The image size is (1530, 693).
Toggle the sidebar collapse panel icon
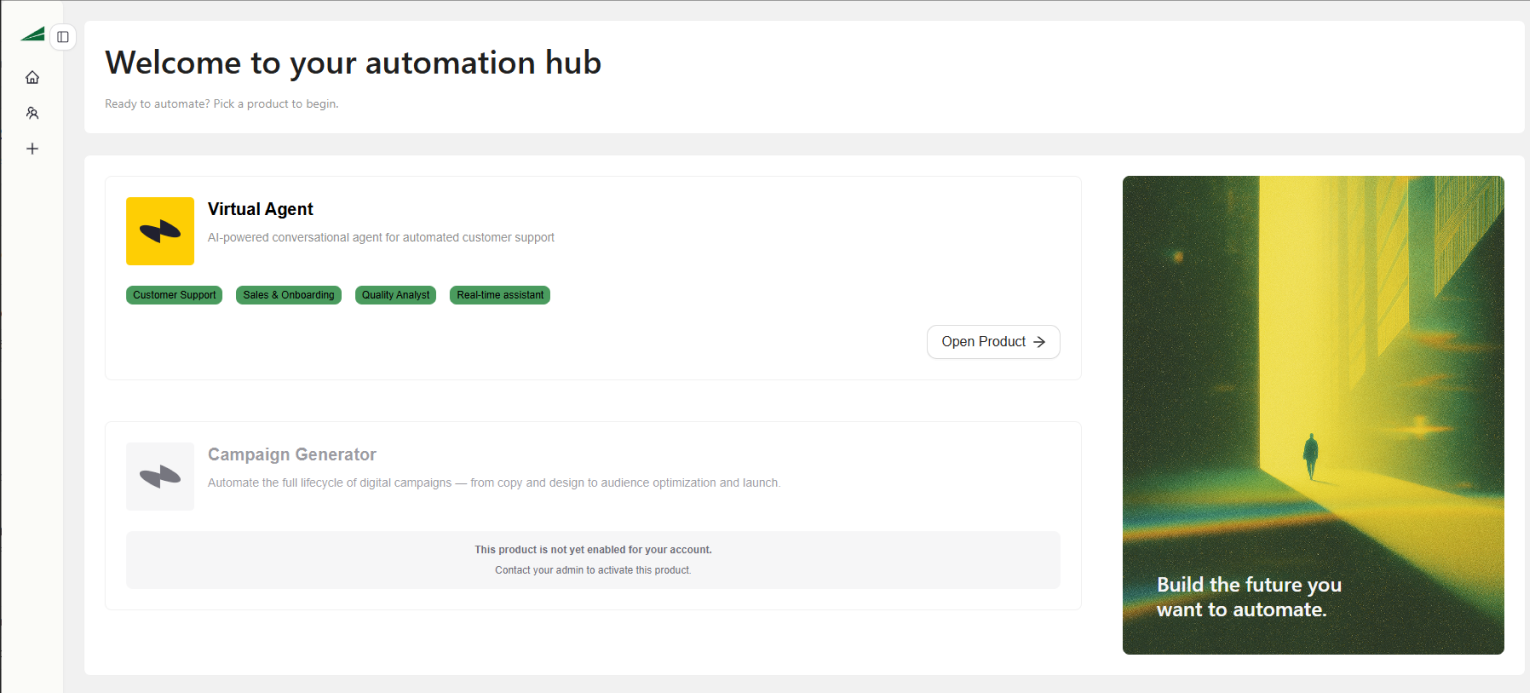click(63, 37)
